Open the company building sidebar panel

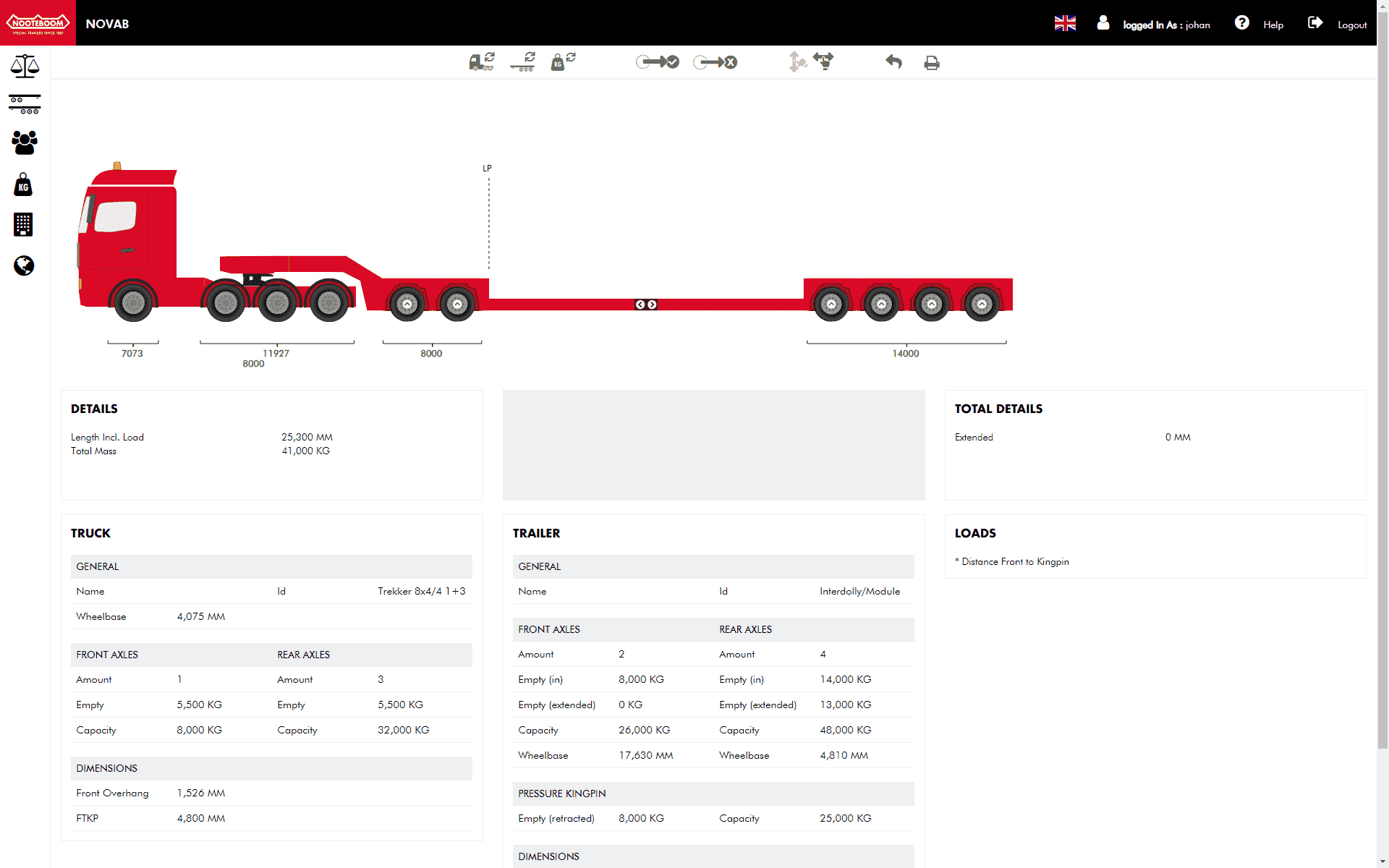click(x=24, y=224)
